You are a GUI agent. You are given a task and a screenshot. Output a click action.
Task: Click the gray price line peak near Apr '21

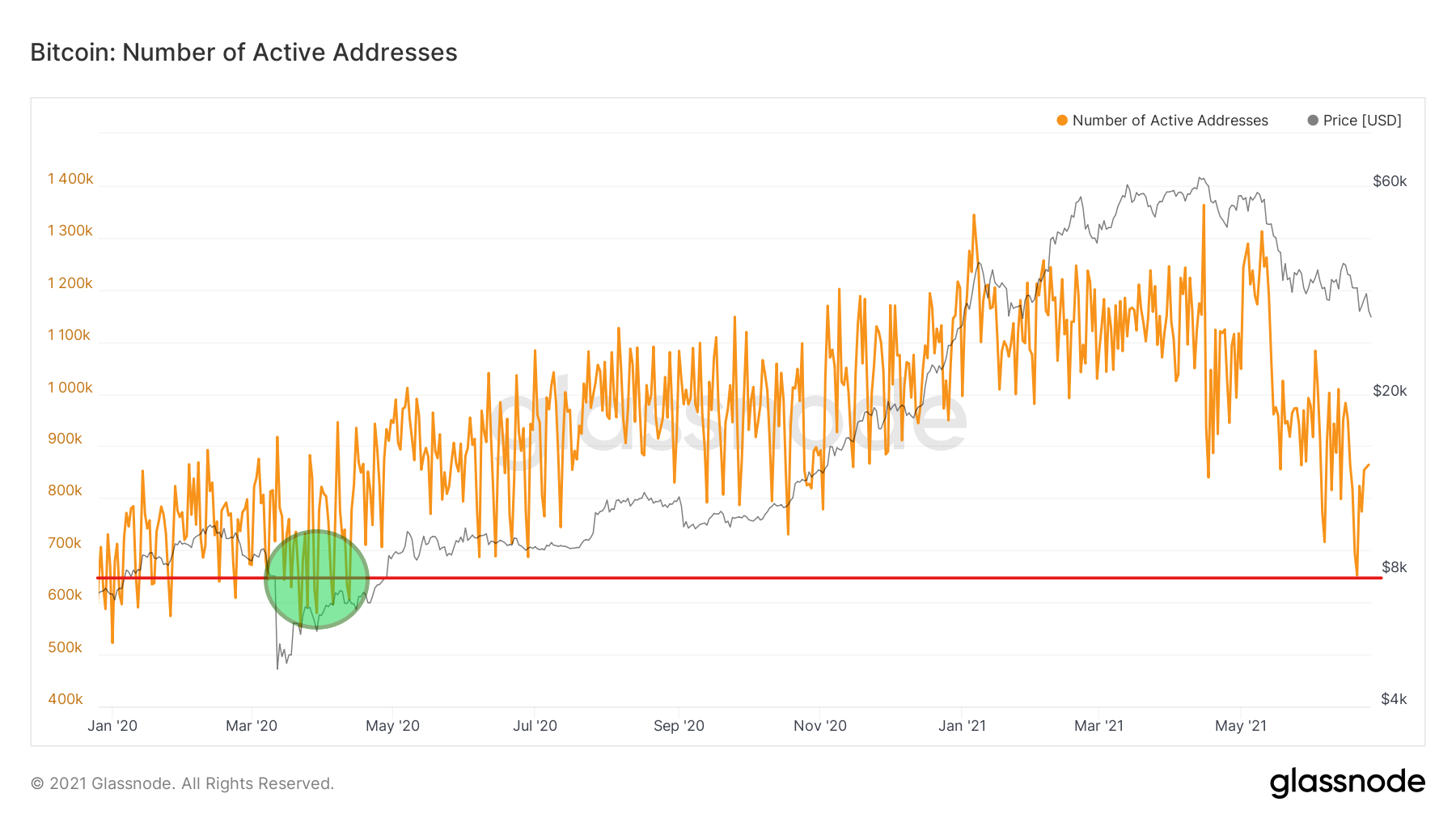click(1198, 176)
